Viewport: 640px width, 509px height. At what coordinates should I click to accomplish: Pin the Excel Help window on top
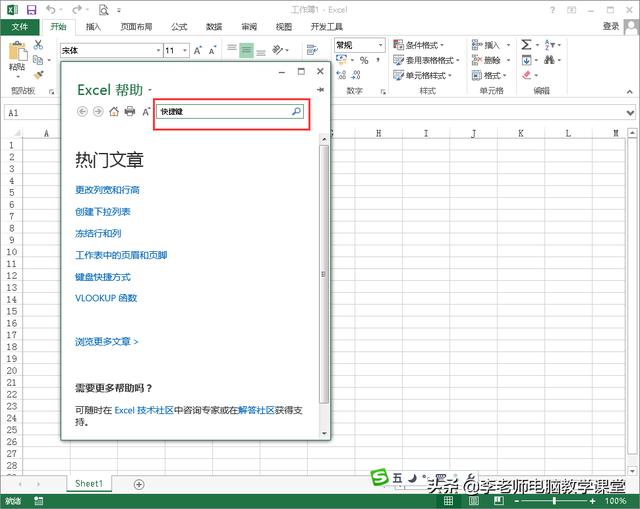point(320,89)
